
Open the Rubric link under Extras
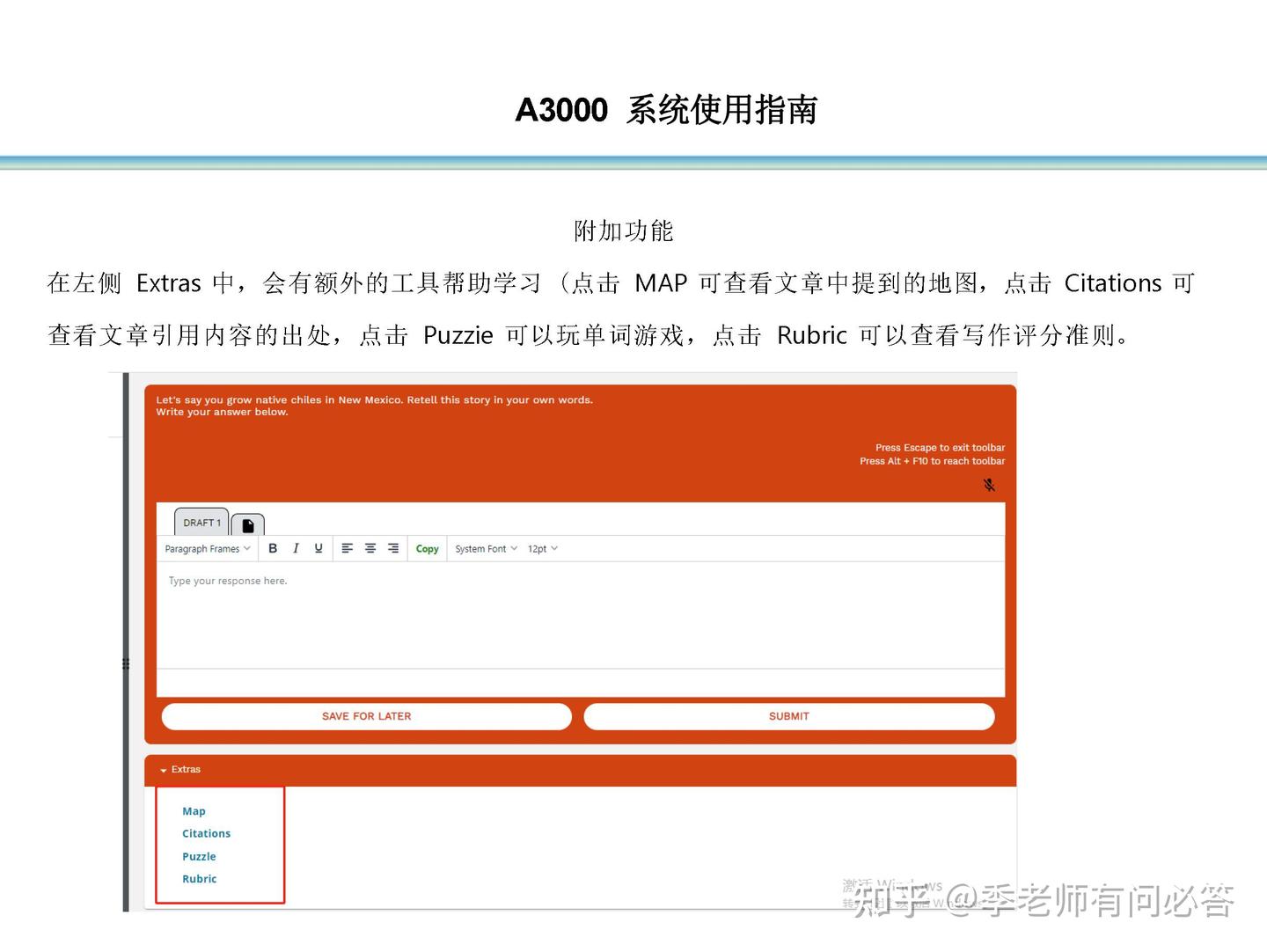click(x=199, y=878)
